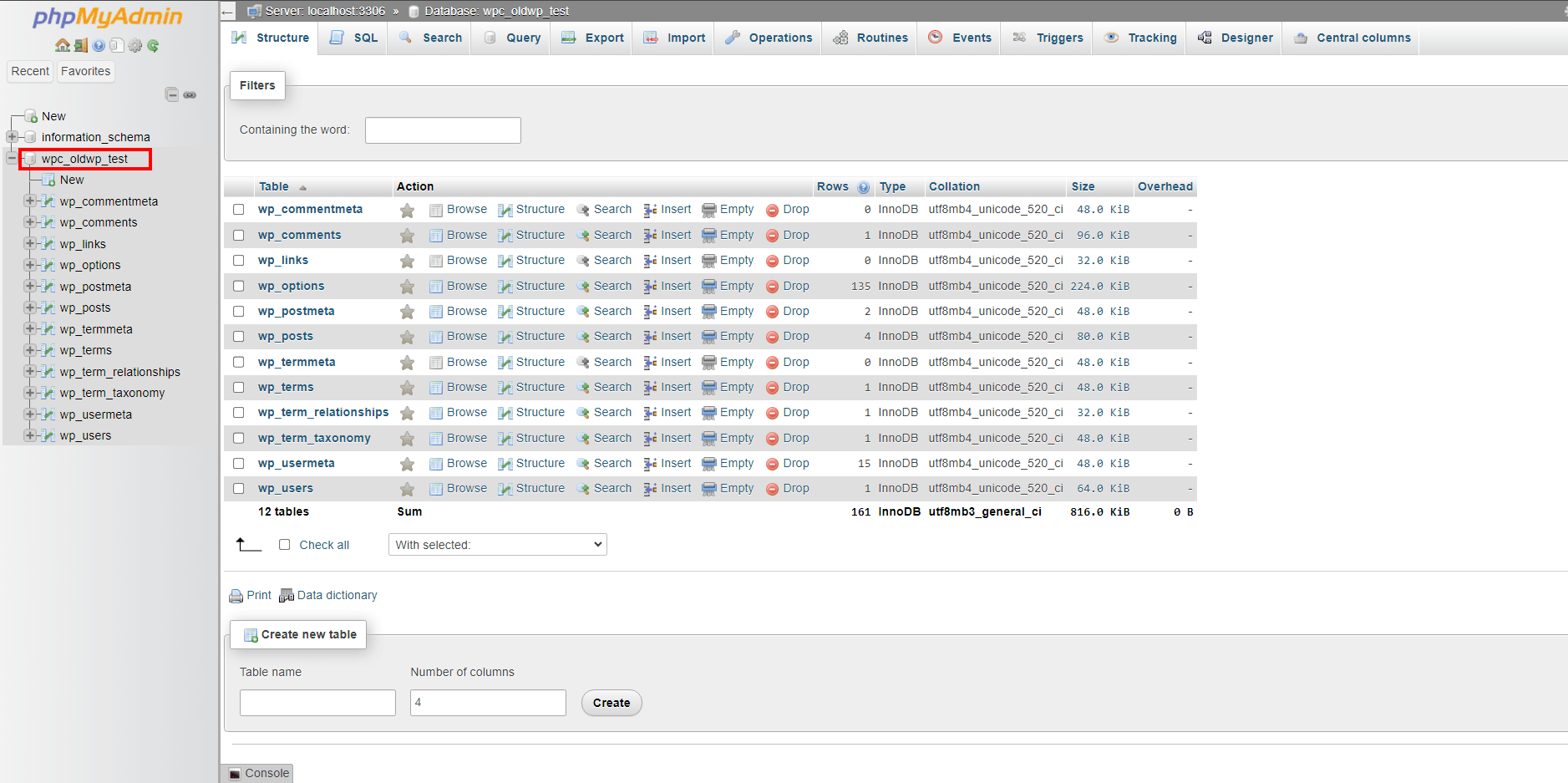The height and width of the screenshot is (783, 1568).
Task: Click server icon in breadcrumb
Action: [x=255, y=11]
